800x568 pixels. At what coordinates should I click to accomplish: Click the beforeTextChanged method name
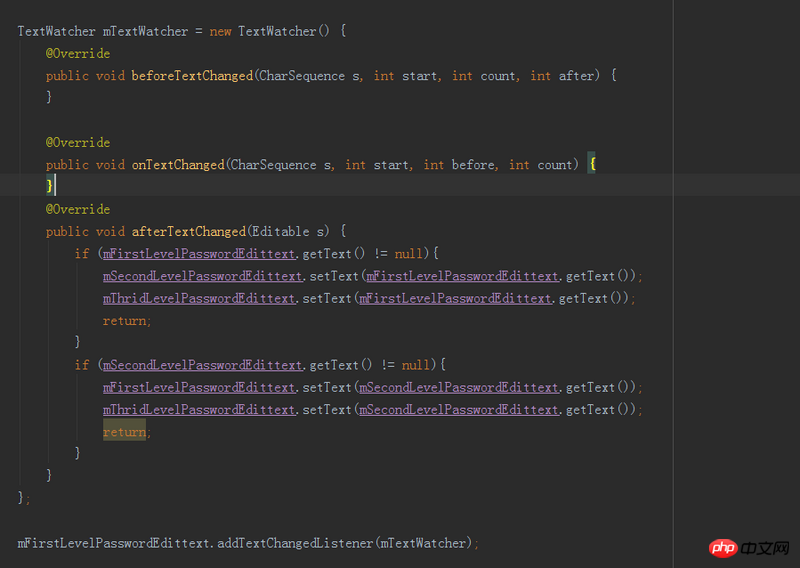pyautogui.click(x=192, y=76)
